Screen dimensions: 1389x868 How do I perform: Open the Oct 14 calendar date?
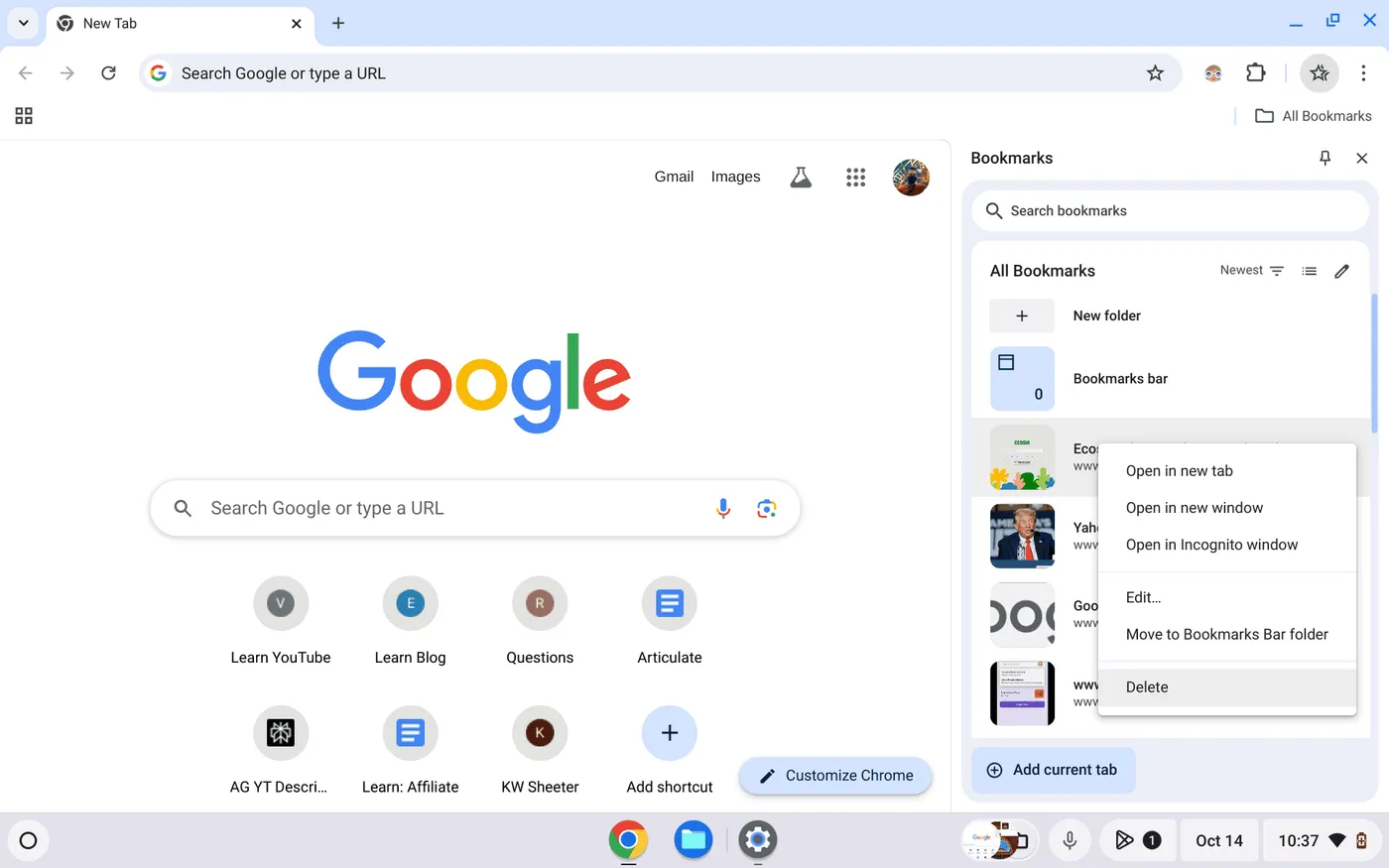click(1219, 840)
